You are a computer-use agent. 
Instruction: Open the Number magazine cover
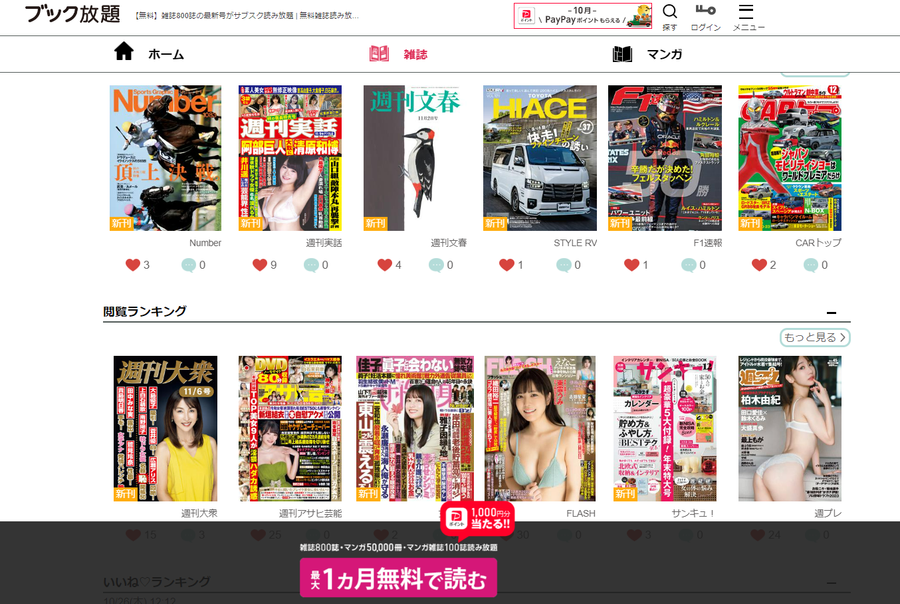165,158
